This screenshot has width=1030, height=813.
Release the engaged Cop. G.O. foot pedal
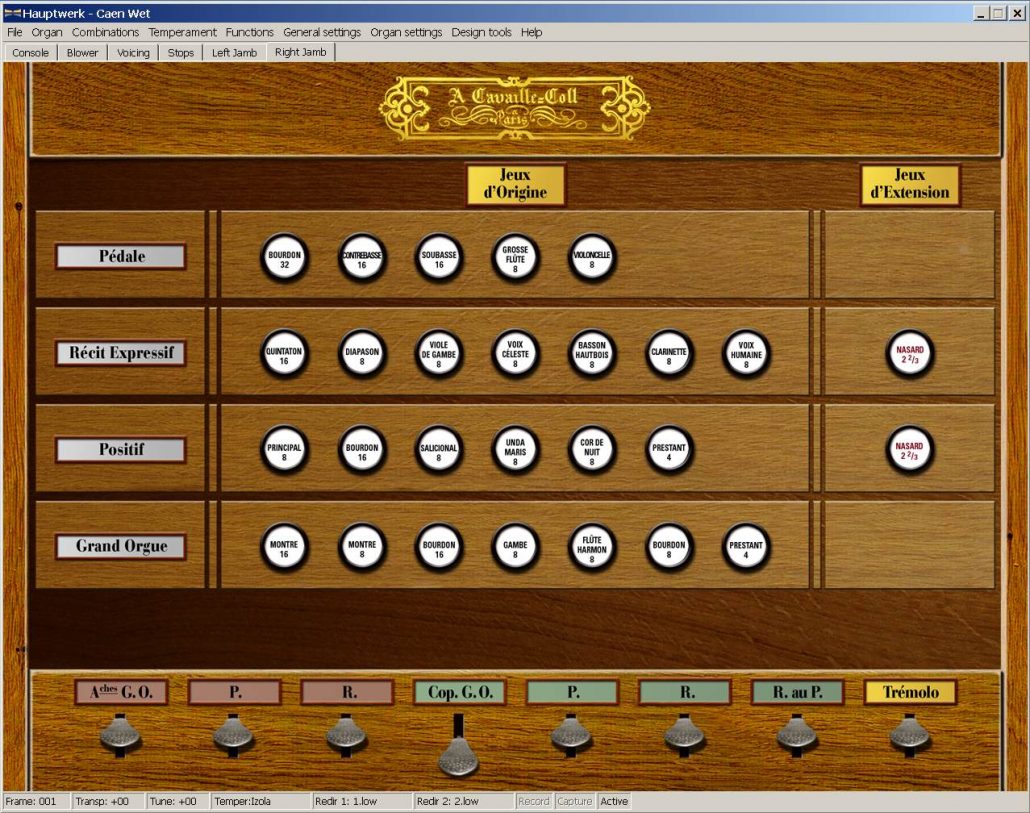[x=459, y=755]
